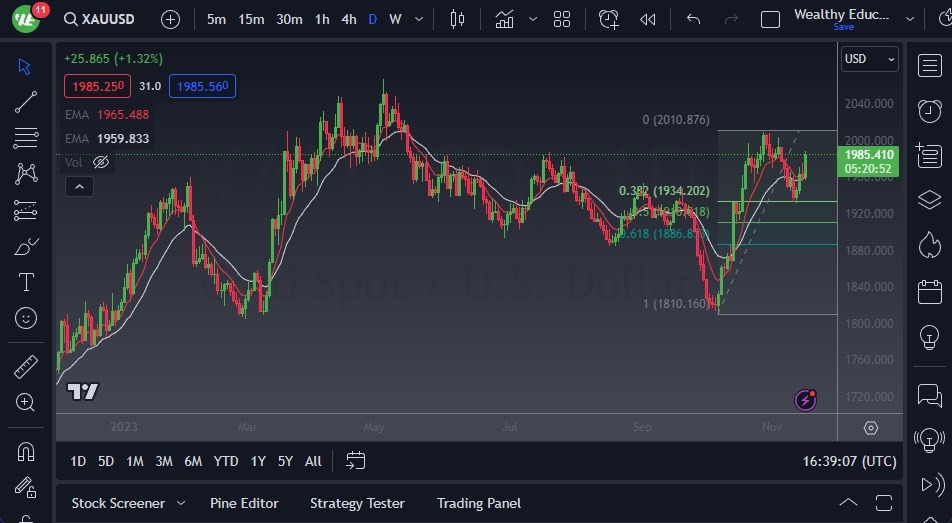The width and height of the screenshot is (952, 523).
Task: Open the chart indicators button
Action: click(x=504, y=19)
